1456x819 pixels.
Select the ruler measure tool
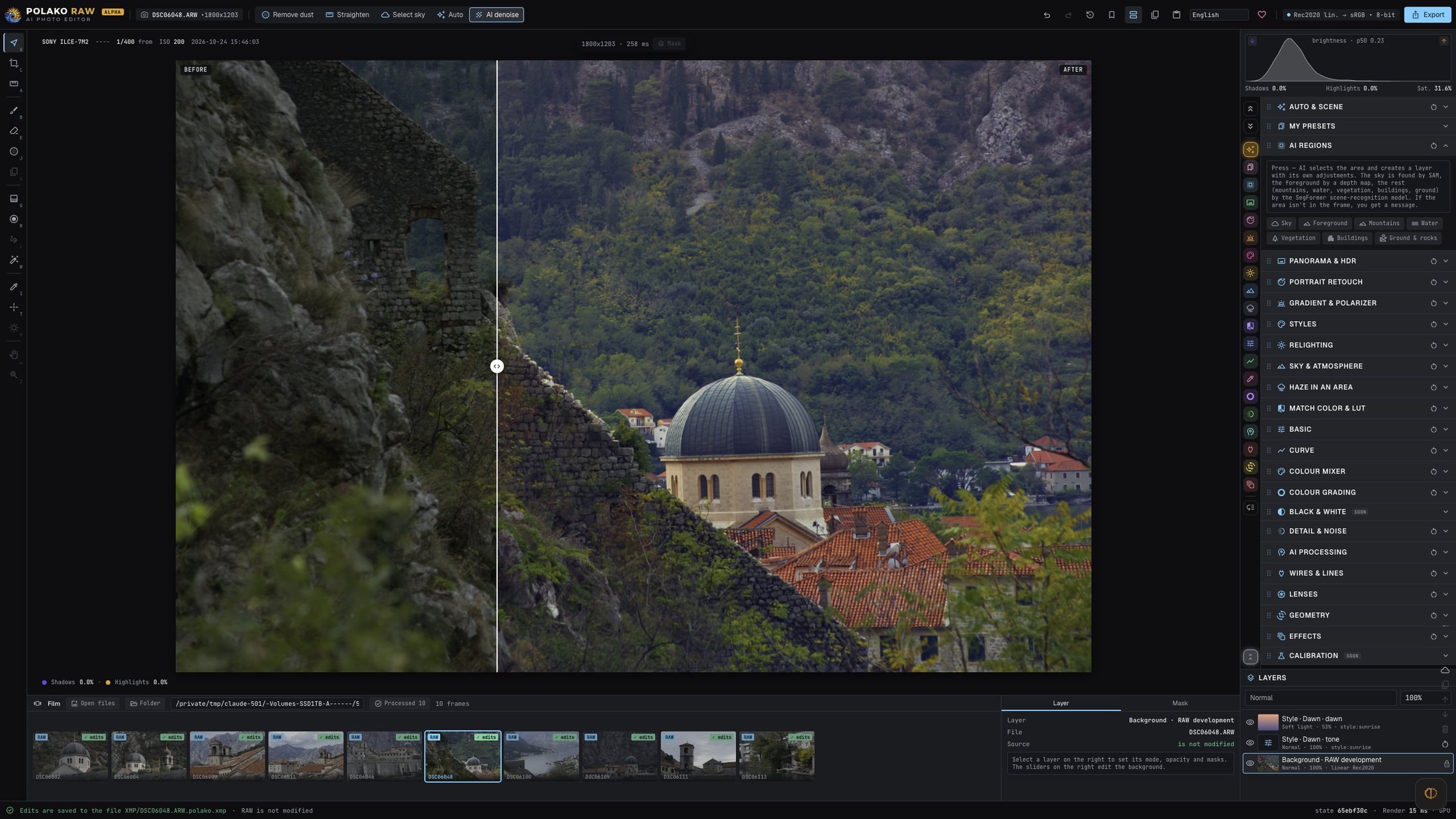pos(13,84)
